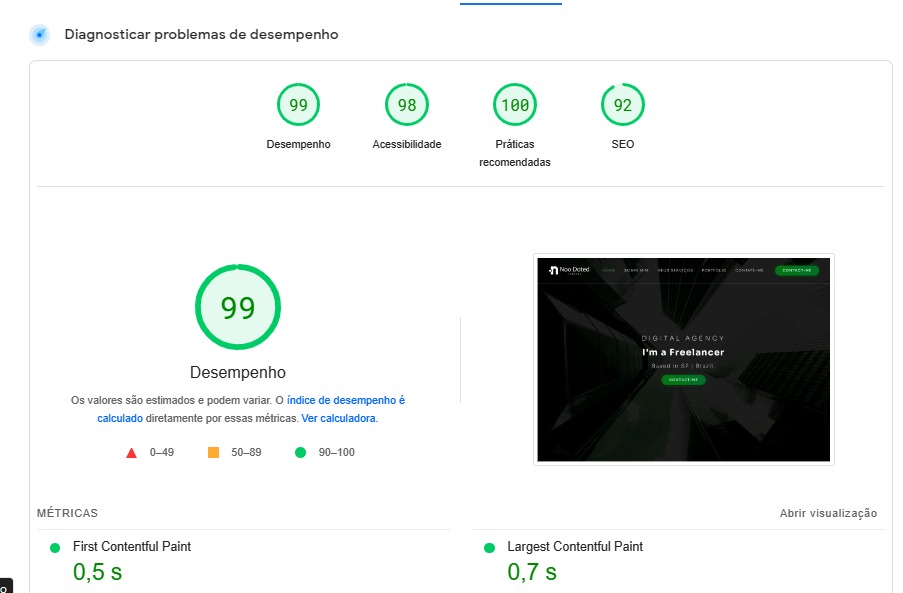903x593 pixels.
Task: Click the green circle 90–100 legend icon
Action: 300,453
